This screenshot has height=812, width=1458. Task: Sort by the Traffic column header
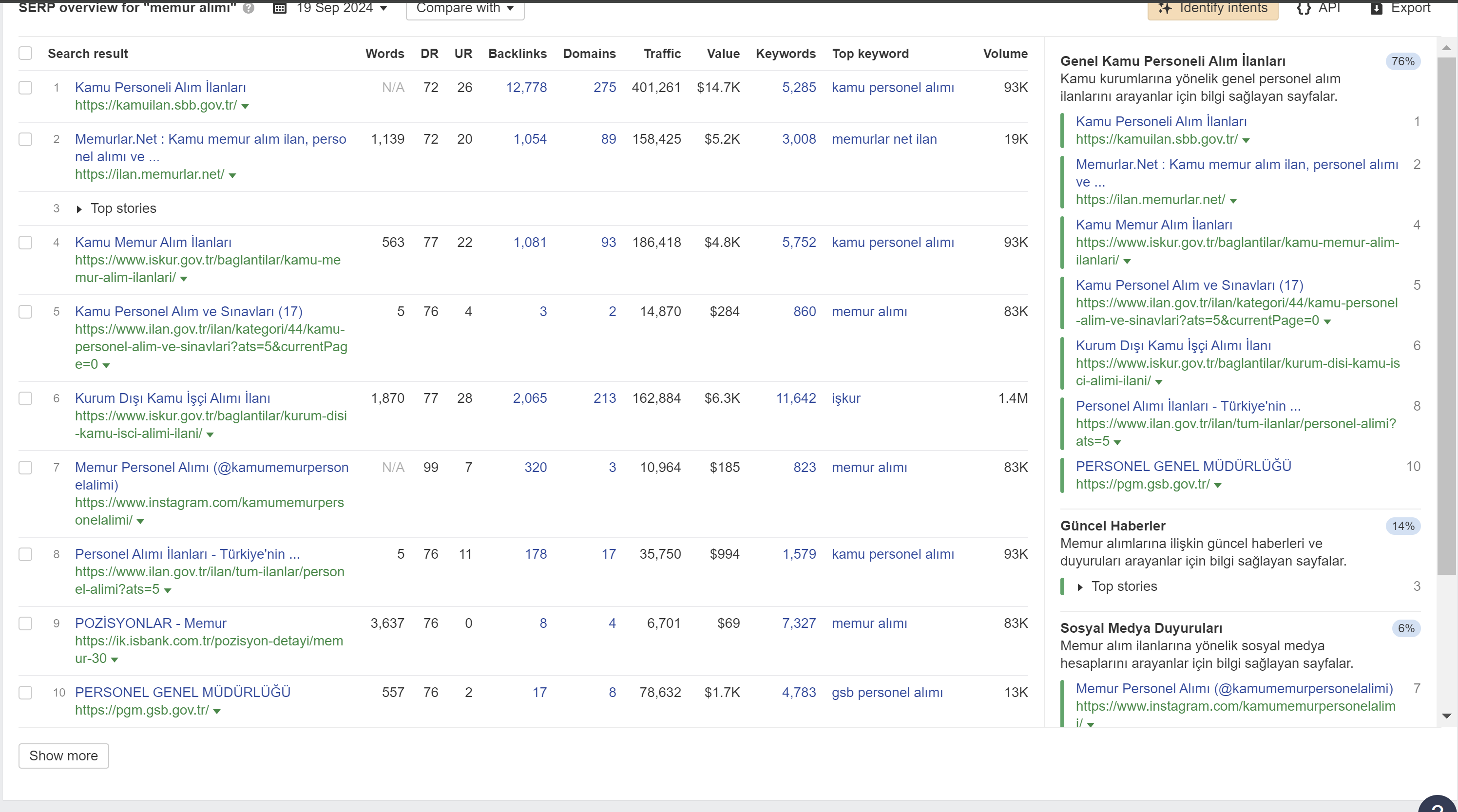(662, 53)
